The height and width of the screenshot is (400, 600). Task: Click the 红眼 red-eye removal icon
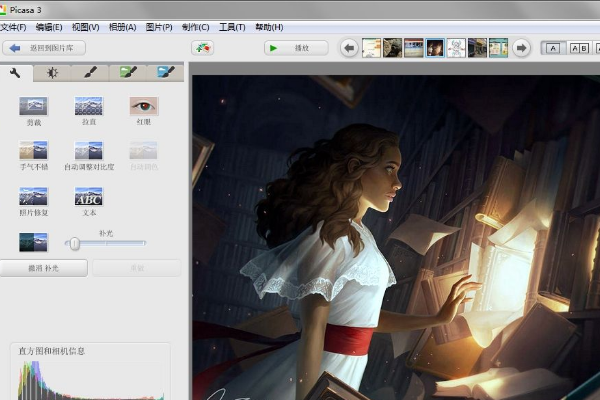point(143,106)
